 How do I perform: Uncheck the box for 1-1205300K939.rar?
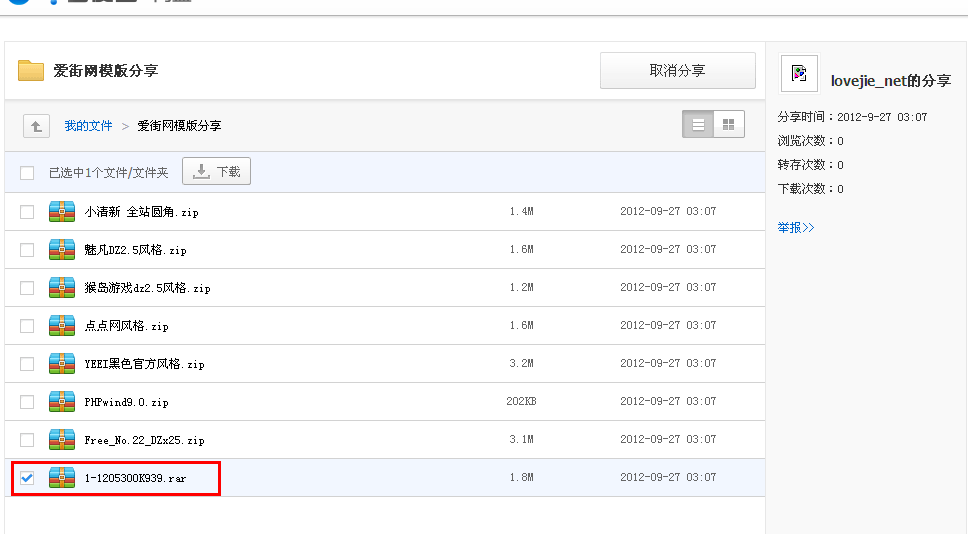(27, 478)
